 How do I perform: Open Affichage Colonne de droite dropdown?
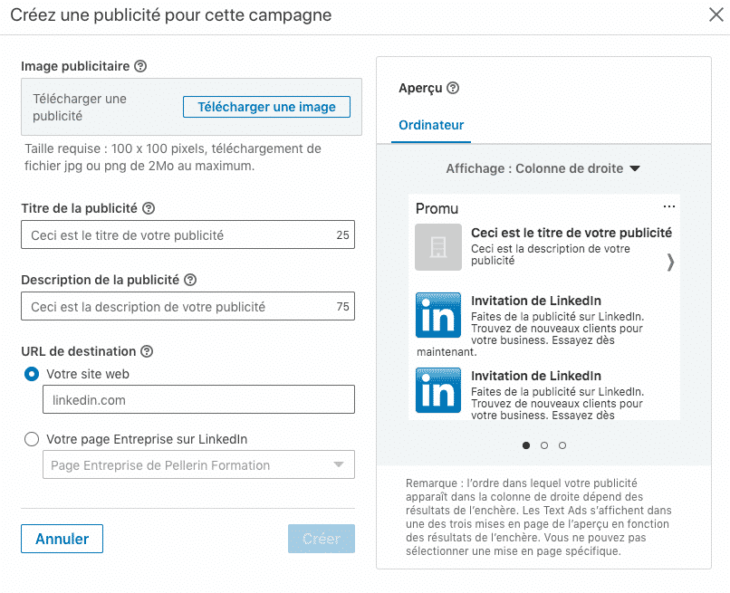coord(543,169)
